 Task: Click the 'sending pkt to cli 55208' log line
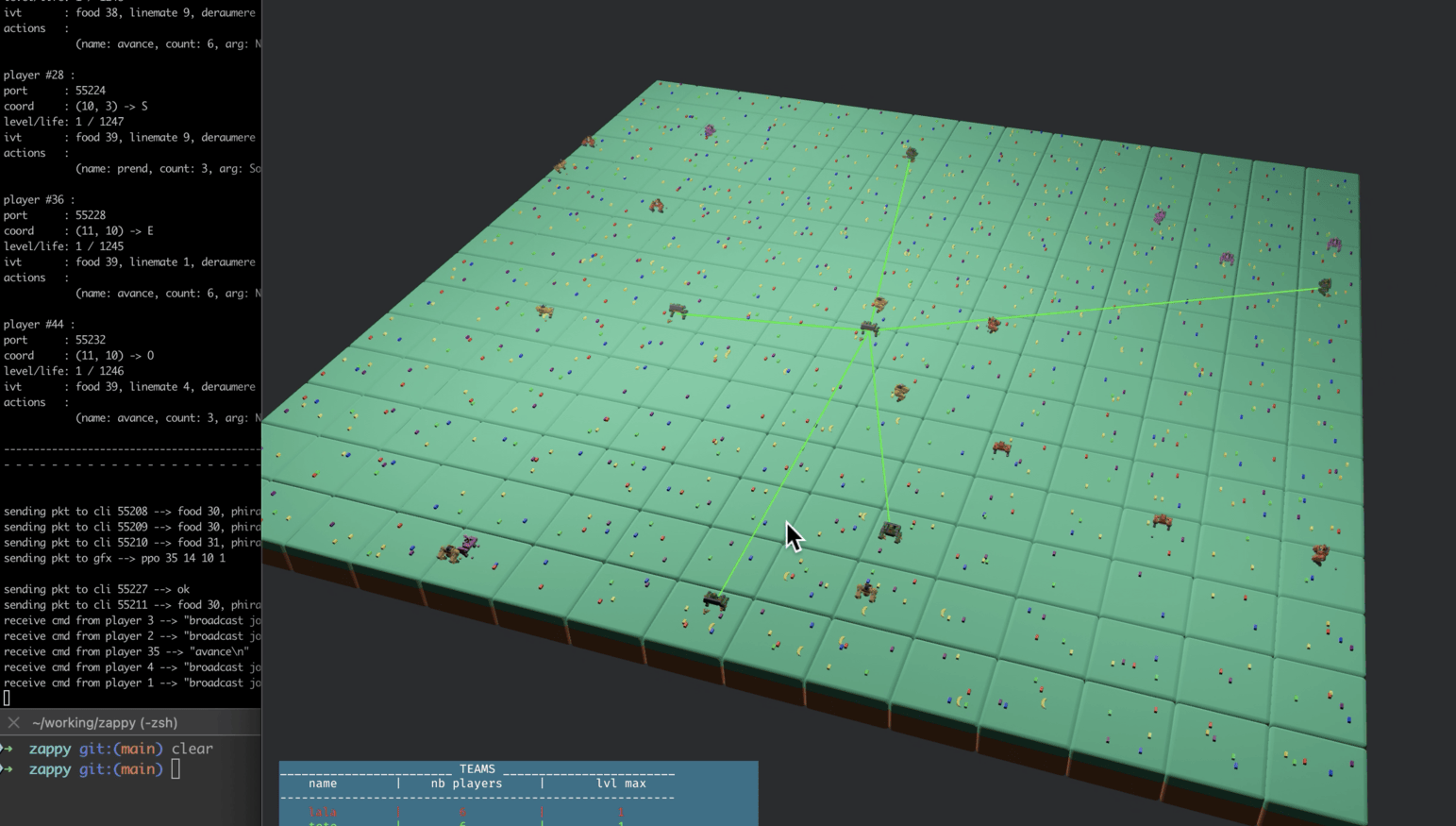coord(132,512)
